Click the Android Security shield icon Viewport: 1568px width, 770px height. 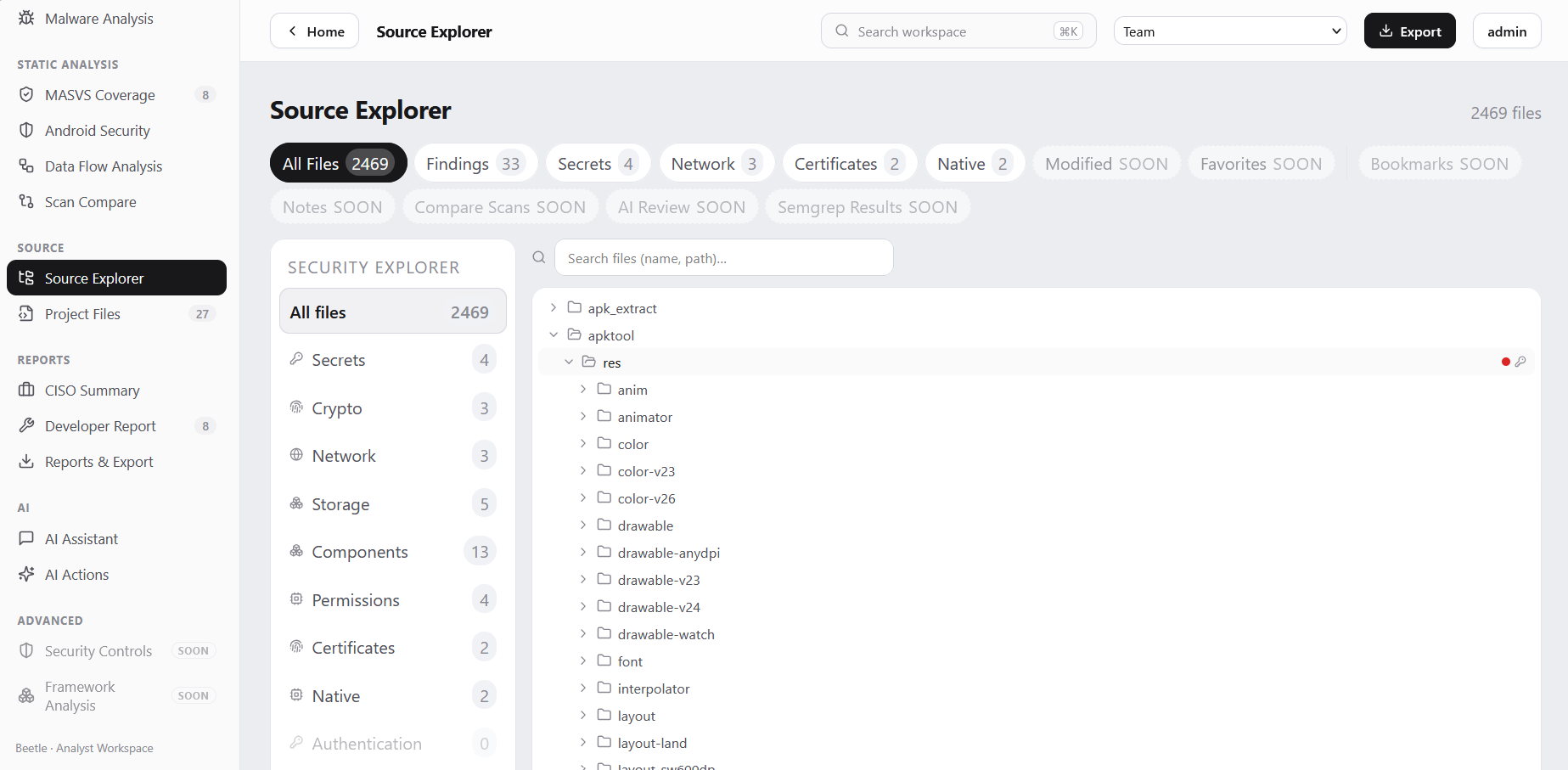26,130
